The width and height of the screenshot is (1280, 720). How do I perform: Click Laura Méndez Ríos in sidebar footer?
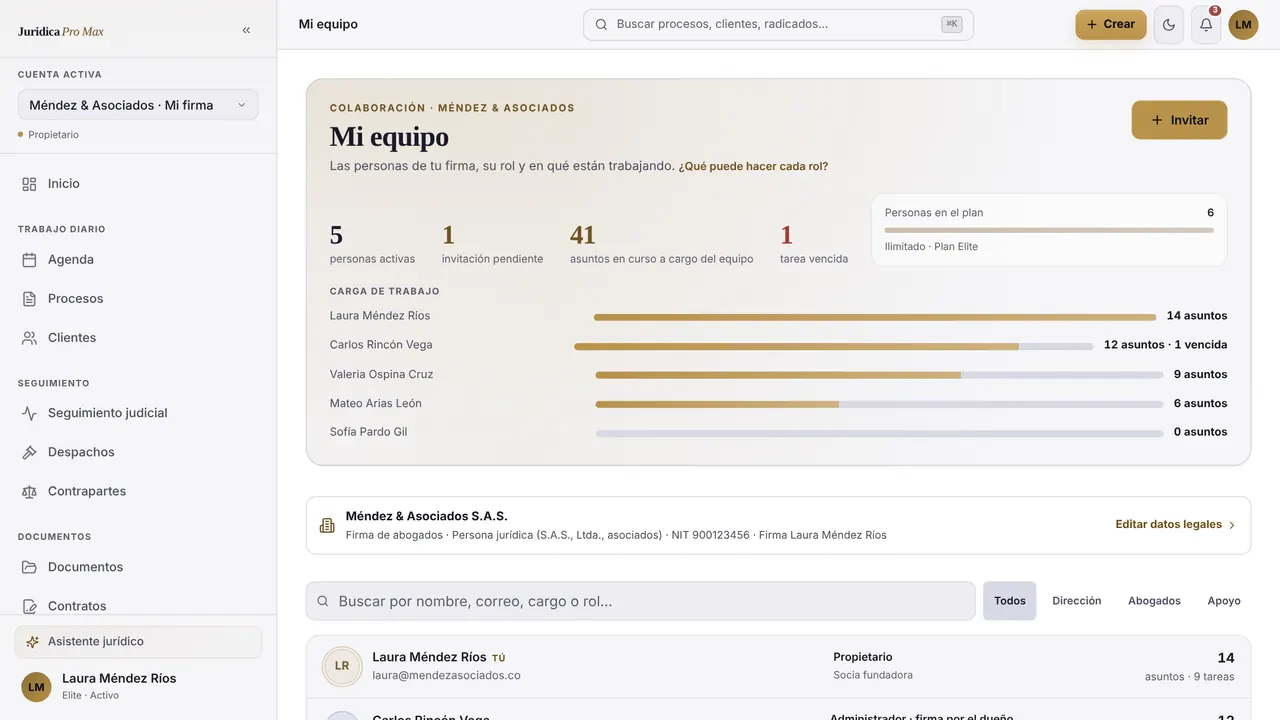click(x=119, y=679)
